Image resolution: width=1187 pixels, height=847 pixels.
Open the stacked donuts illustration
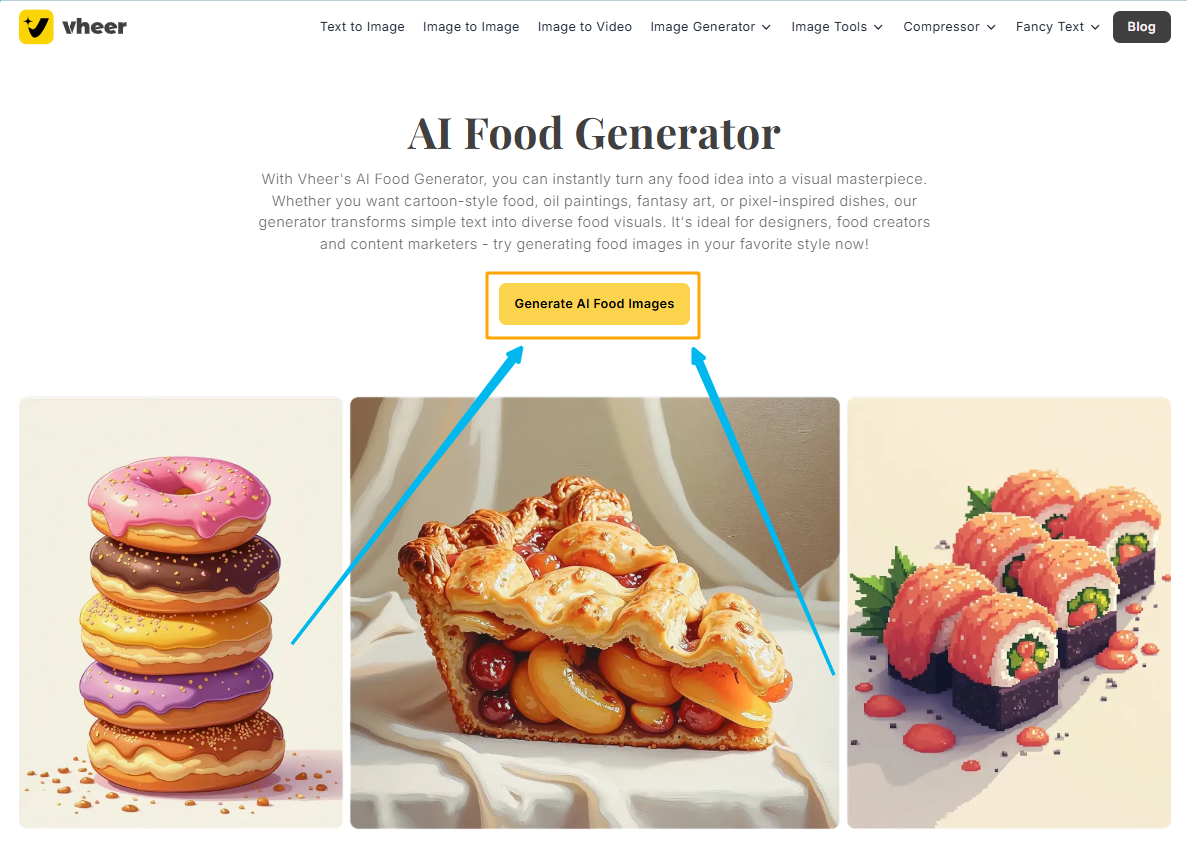181,612
